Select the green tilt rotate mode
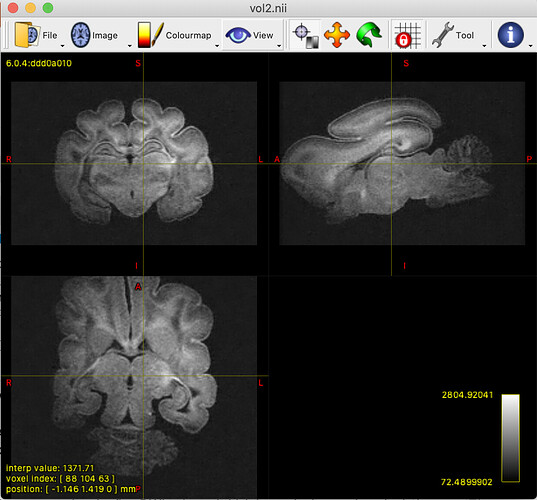Image resolution: width=537 pixels, height=500 pixels. 369,35
